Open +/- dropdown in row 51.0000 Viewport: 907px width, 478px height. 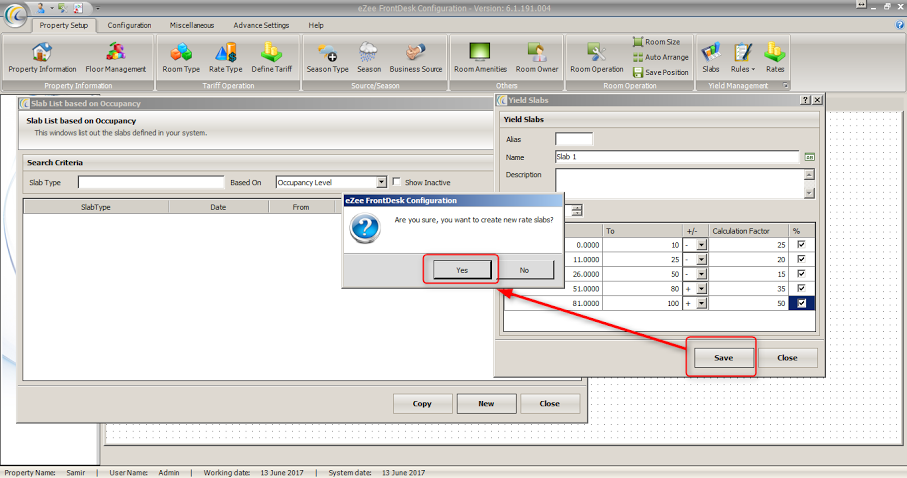(702, 288)
